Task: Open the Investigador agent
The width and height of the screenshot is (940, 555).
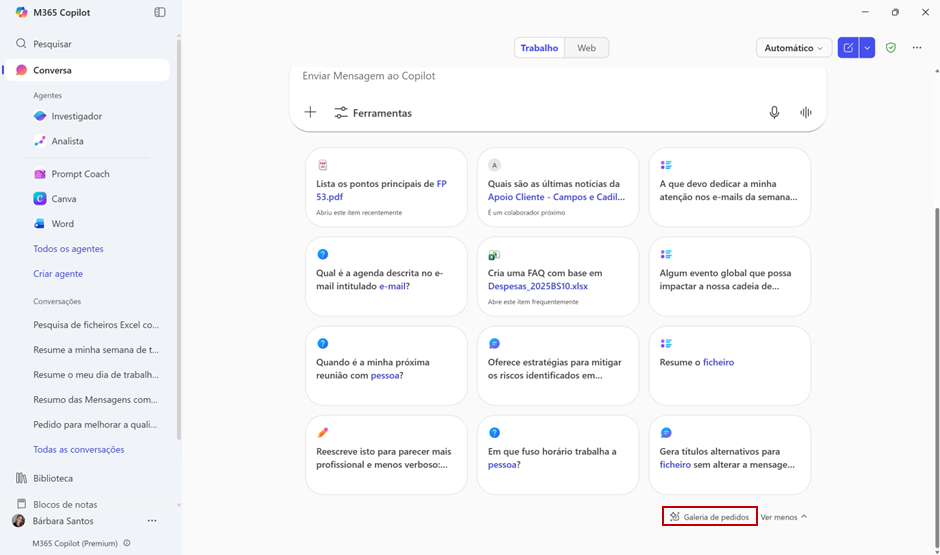Action: click(76, 116)
